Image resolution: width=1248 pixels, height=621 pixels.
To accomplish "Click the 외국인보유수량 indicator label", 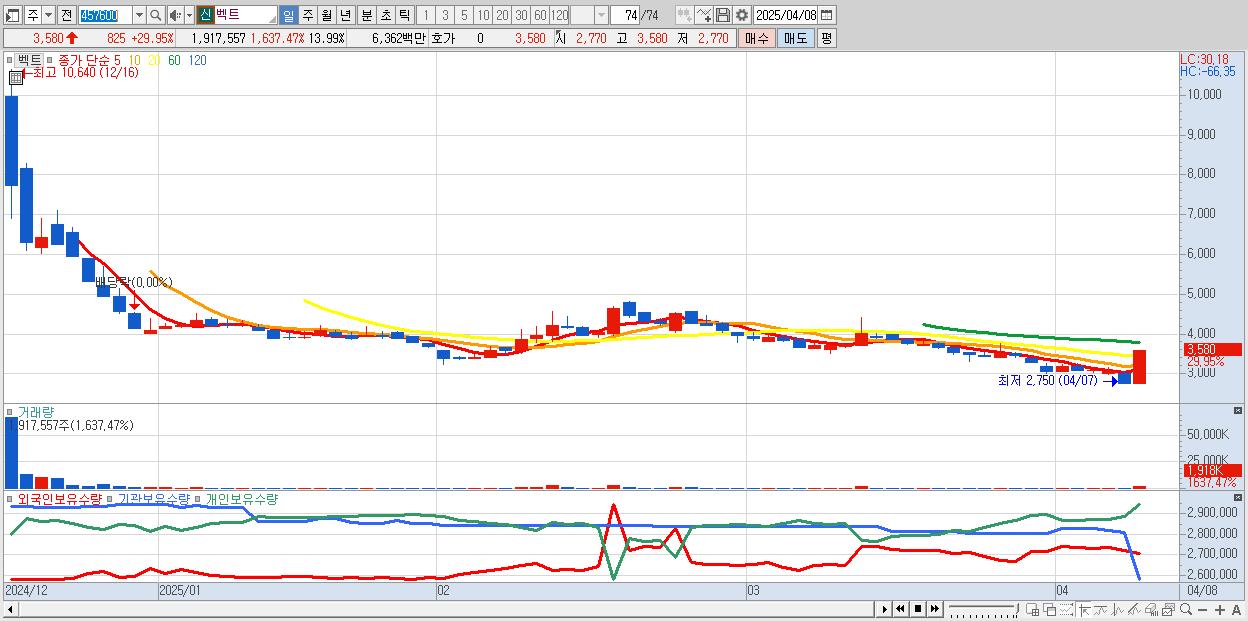I will point(60,498).
